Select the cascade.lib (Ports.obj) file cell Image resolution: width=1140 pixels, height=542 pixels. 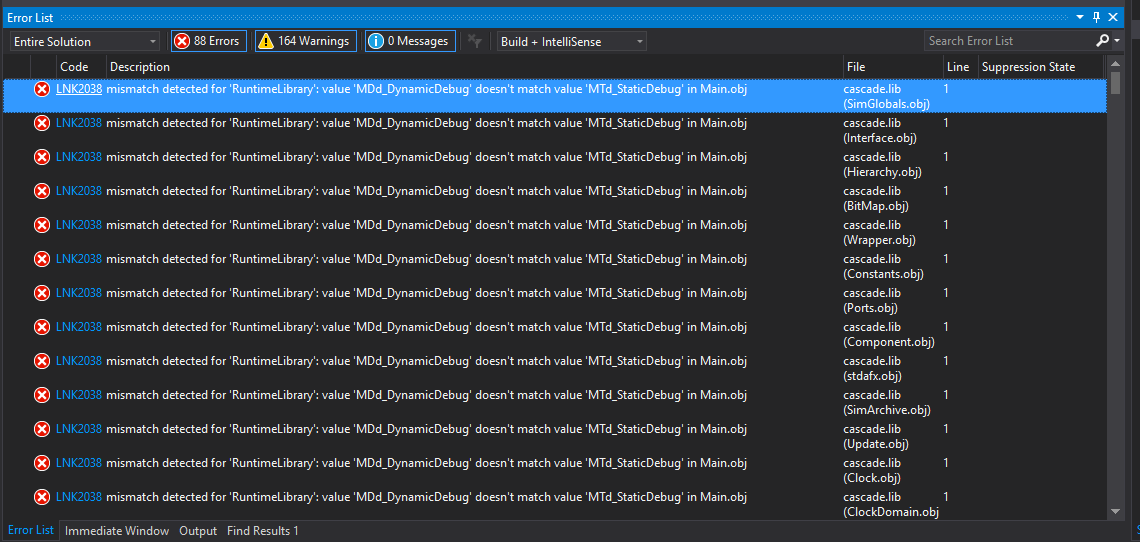click(872, 300)
